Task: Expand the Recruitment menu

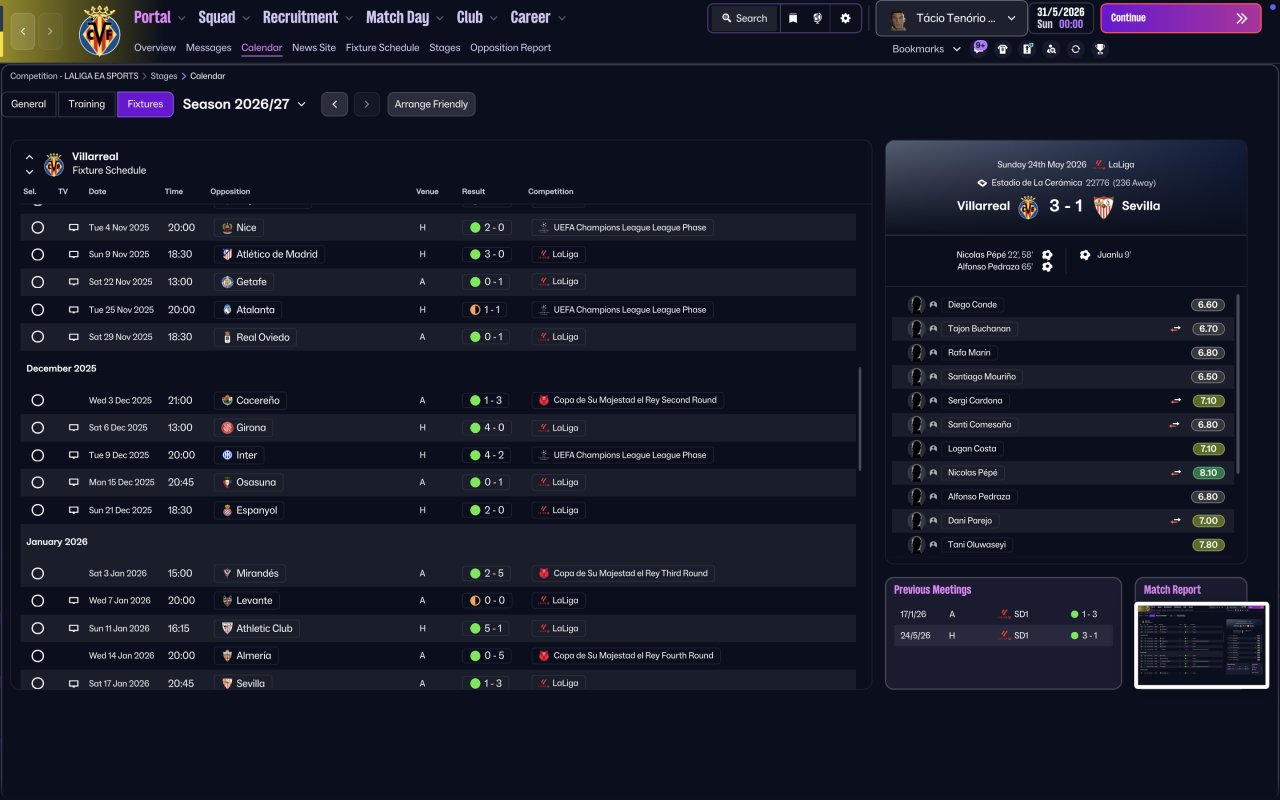Action: pyautogui.click(x=308, y=17)
